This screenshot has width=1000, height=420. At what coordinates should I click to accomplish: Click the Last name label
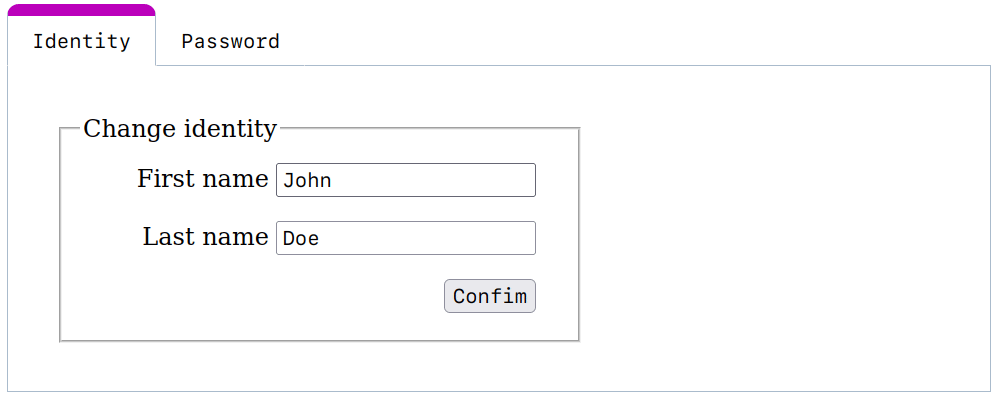coord(205,237)
